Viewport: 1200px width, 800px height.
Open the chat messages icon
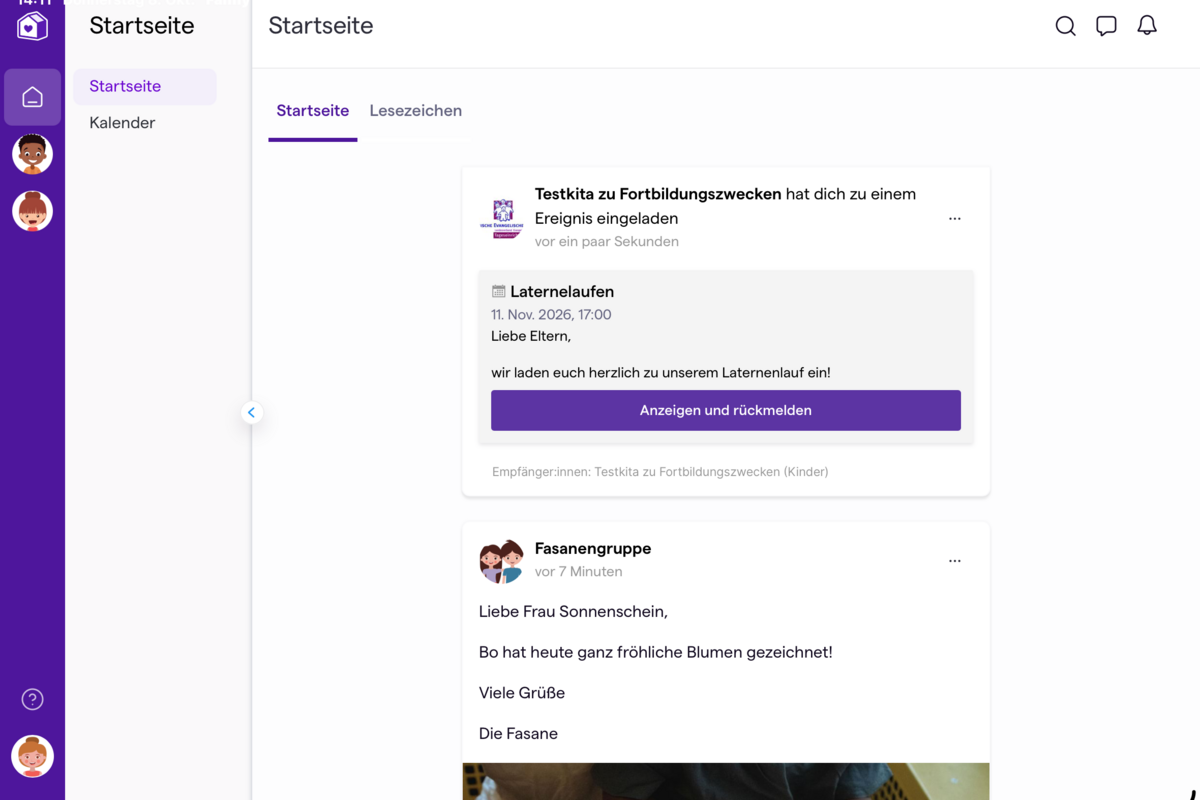(1106, 26)
